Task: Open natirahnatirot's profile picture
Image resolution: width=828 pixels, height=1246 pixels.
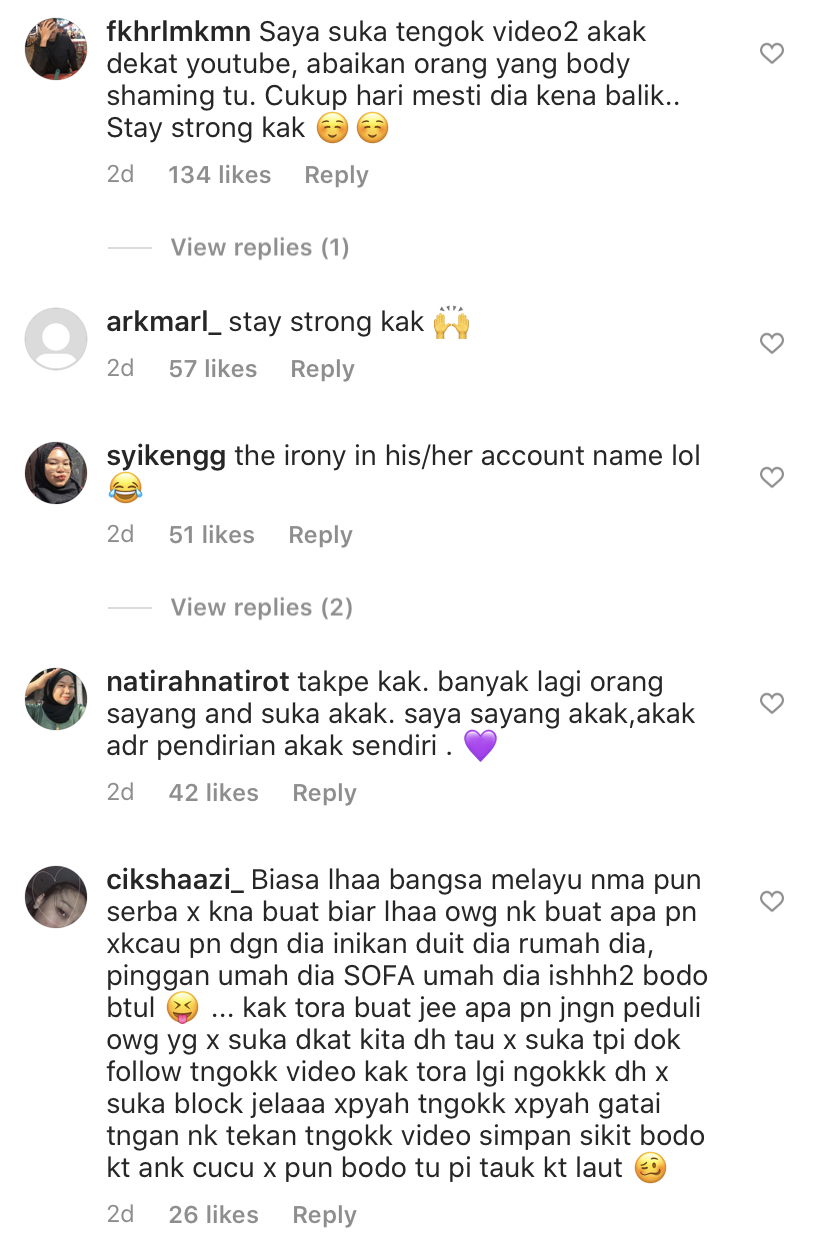Action: point(56,699)
